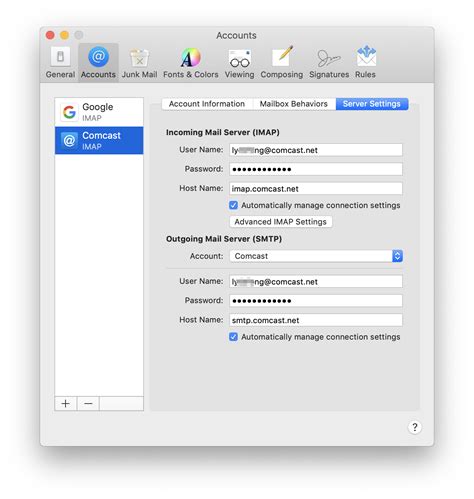Click the help question mark button
This screenshot has height=499, width=474.
[x=415, y=427]
